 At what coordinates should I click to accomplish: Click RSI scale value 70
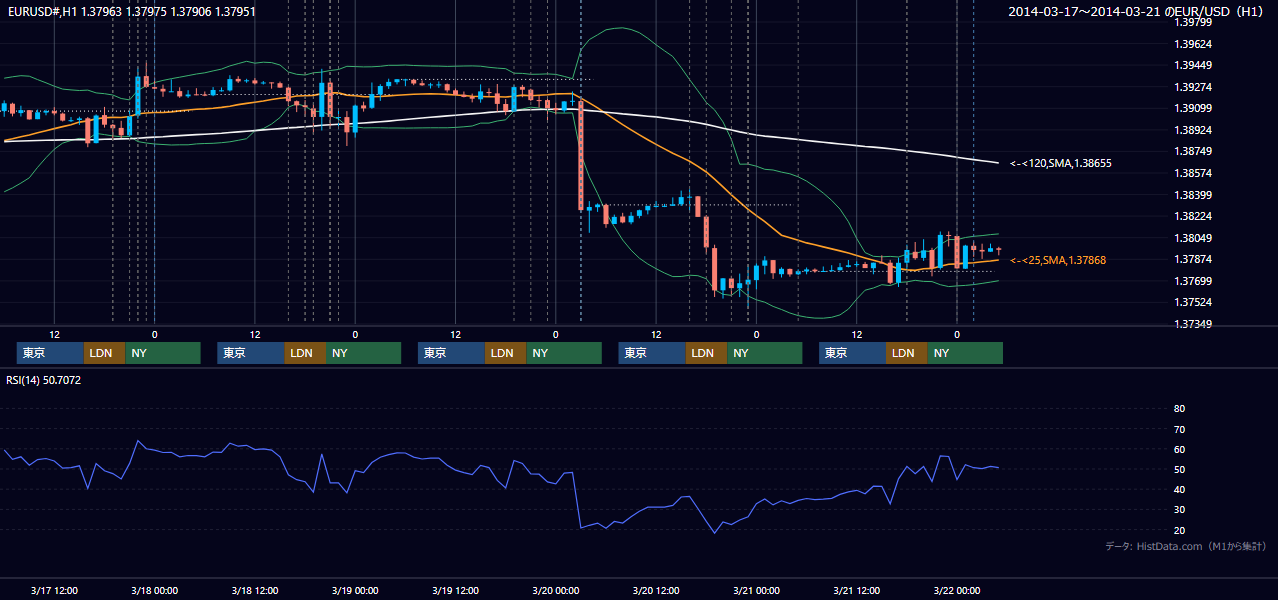[1179, 429]
